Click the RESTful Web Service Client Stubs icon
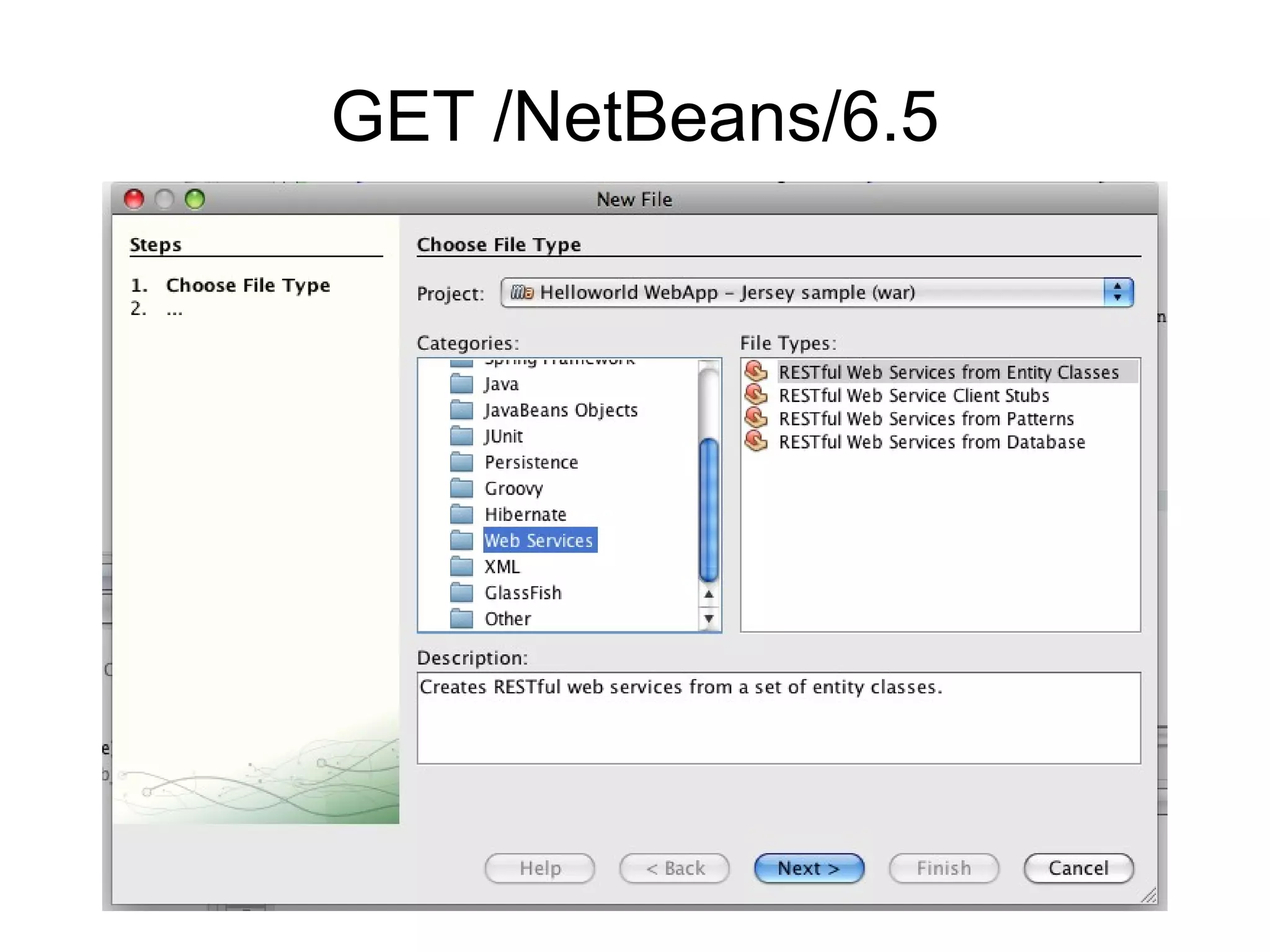The width and height of the screenshot is (1270, 952). [756, 394]
